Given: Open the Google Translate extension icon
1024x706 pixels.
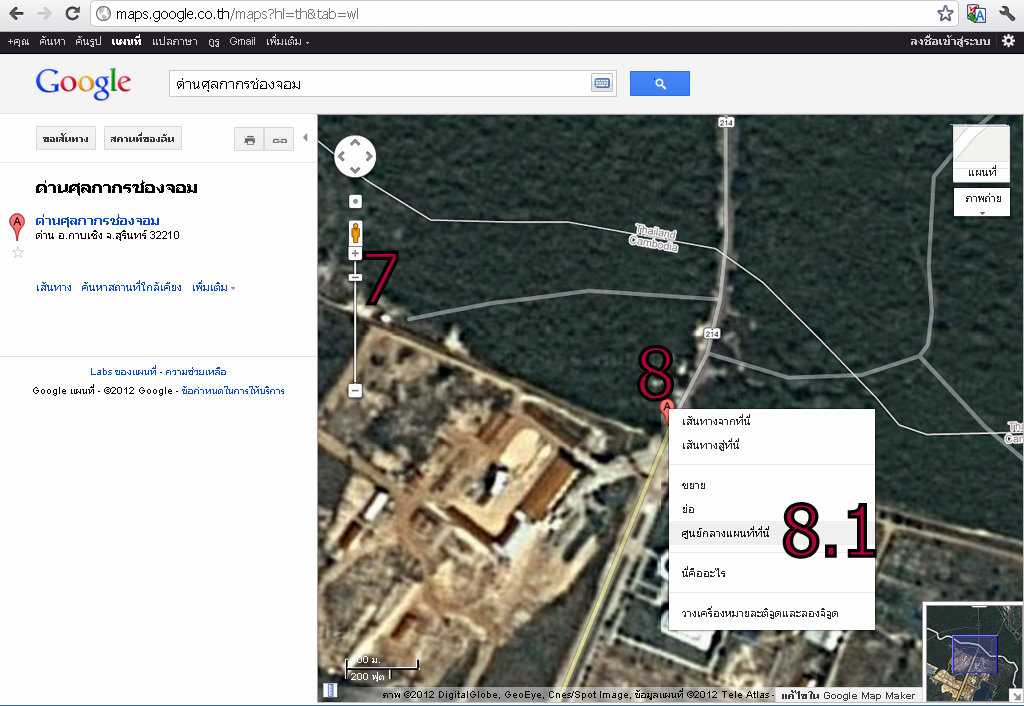Looking at the screenshot, I should [976, 13].
